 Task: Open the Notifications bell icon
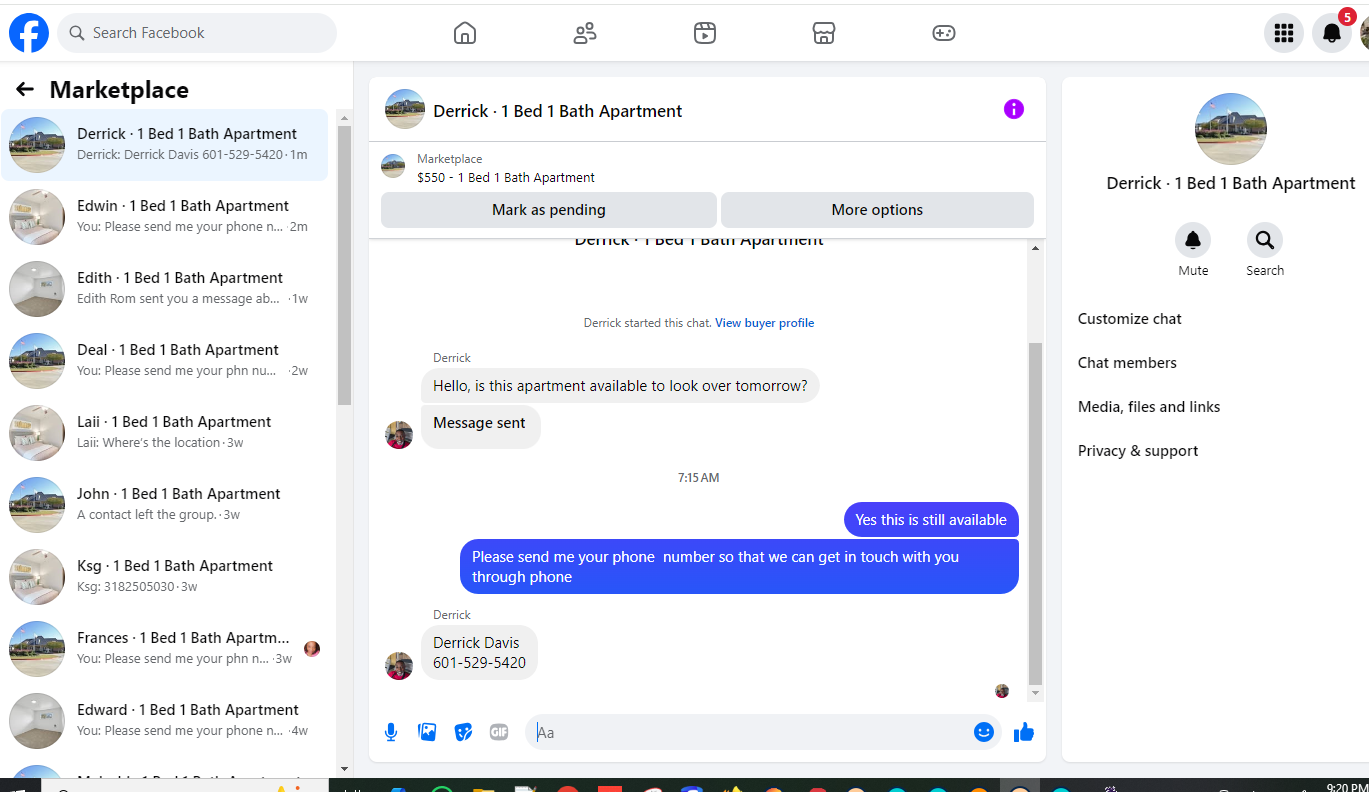1332,33
